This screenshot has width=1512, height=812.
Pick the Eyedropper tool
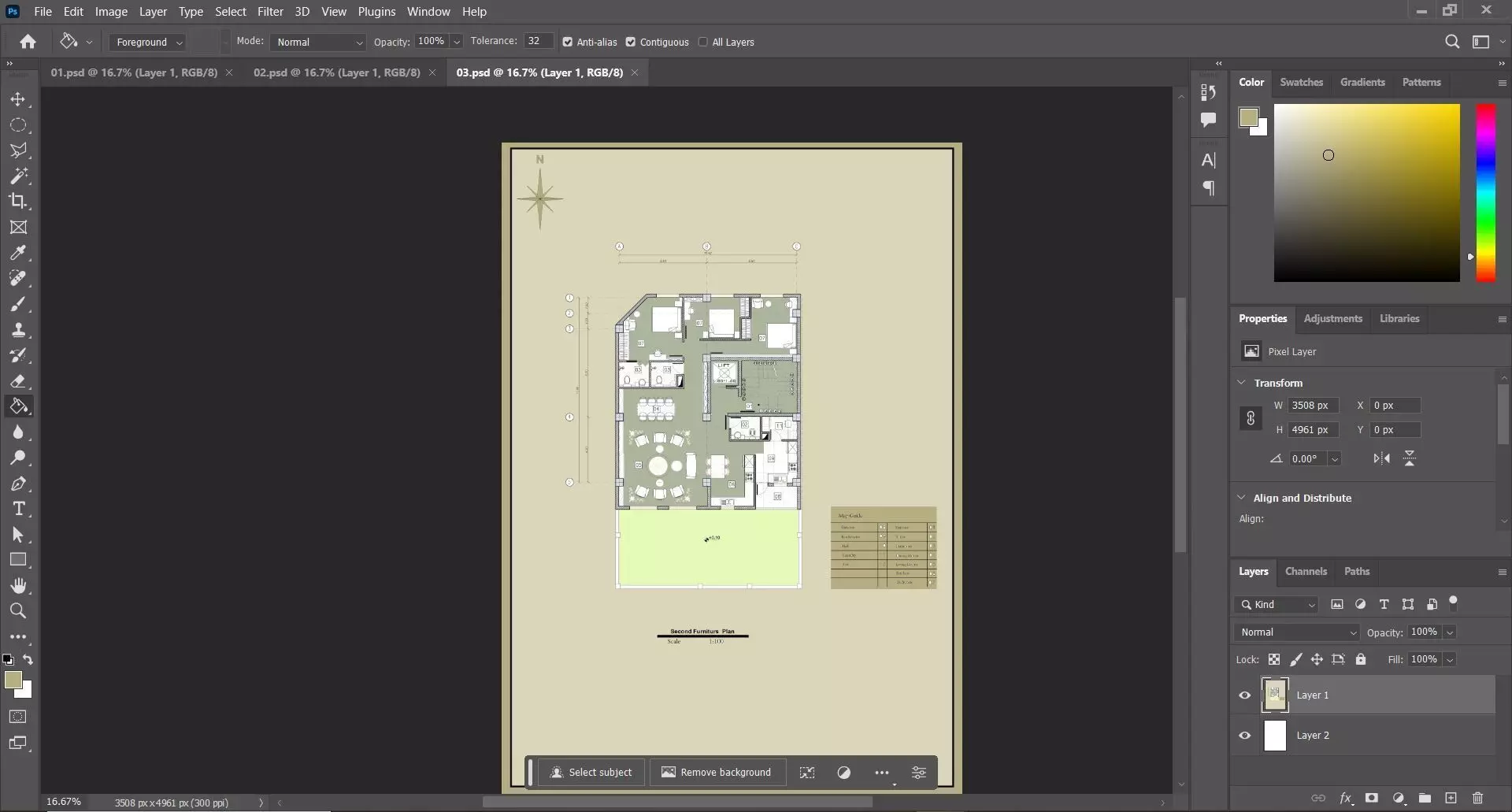18,253
